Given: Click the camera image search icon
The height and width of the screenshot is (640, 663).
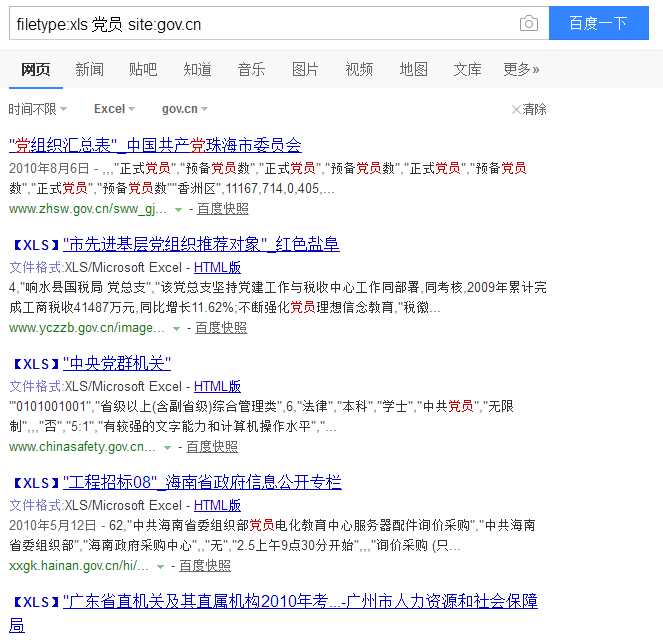Looking at the screenshot, I should coord(529,23).
